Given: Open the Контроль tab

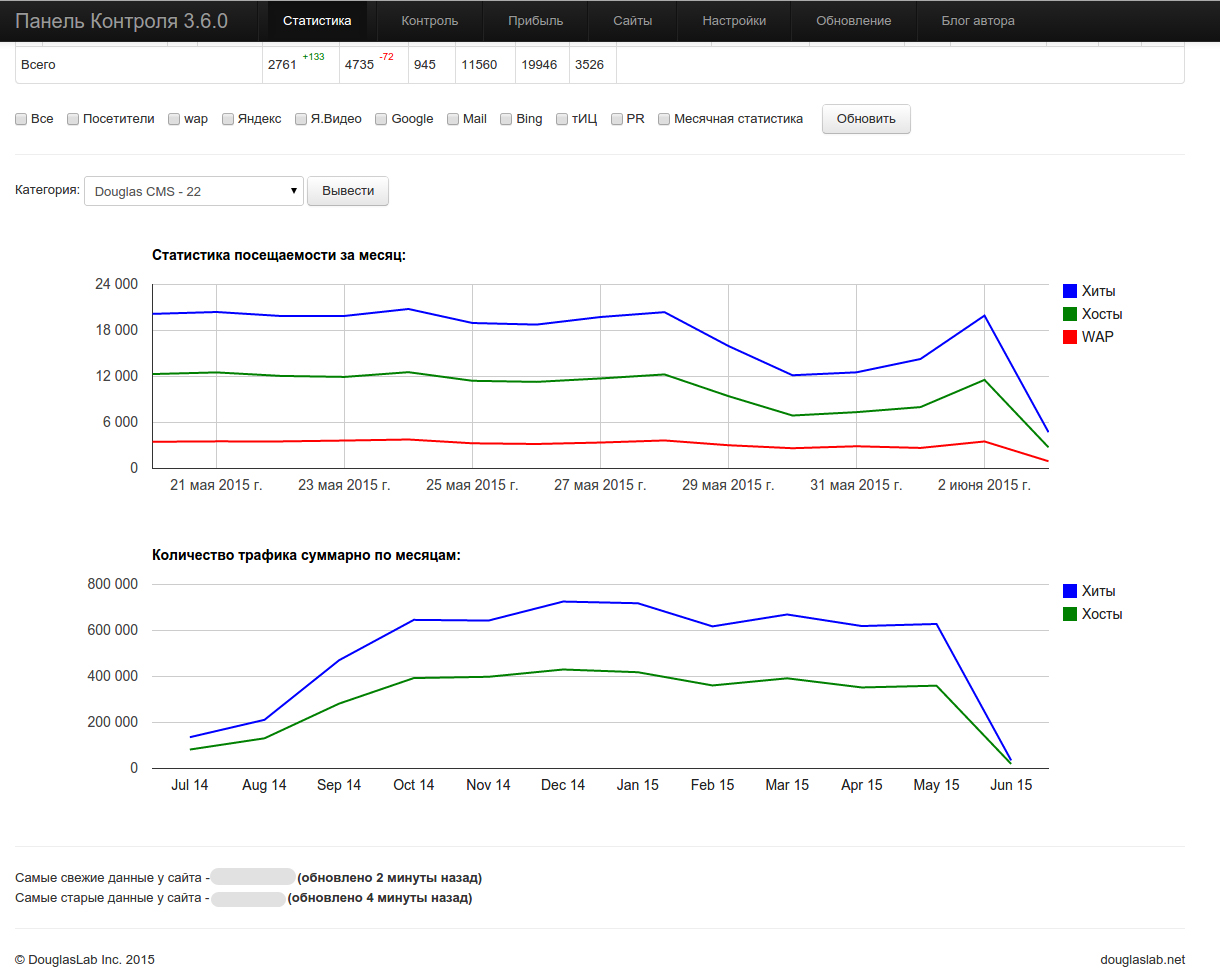Looking at the screenshot, I should pyautogui.click(x=430, y=21).
